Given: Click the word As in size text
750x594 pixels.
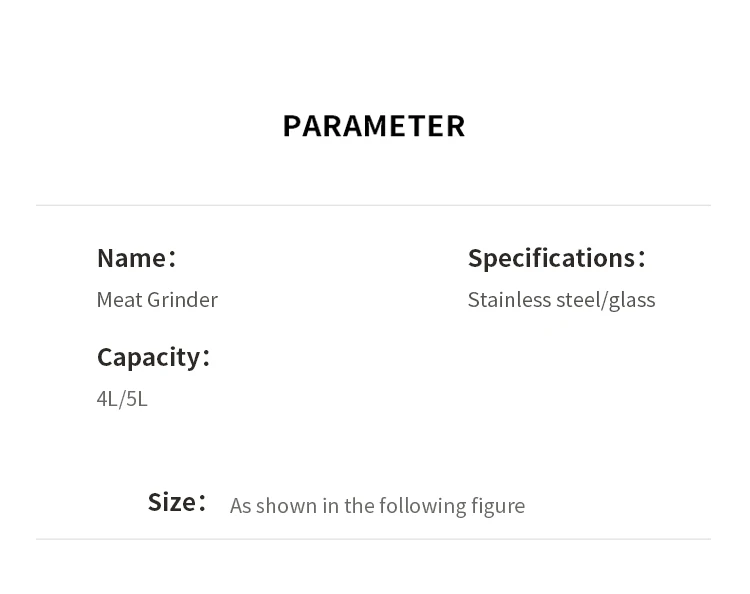Looking at the screenshot, I should coord(240,506).
